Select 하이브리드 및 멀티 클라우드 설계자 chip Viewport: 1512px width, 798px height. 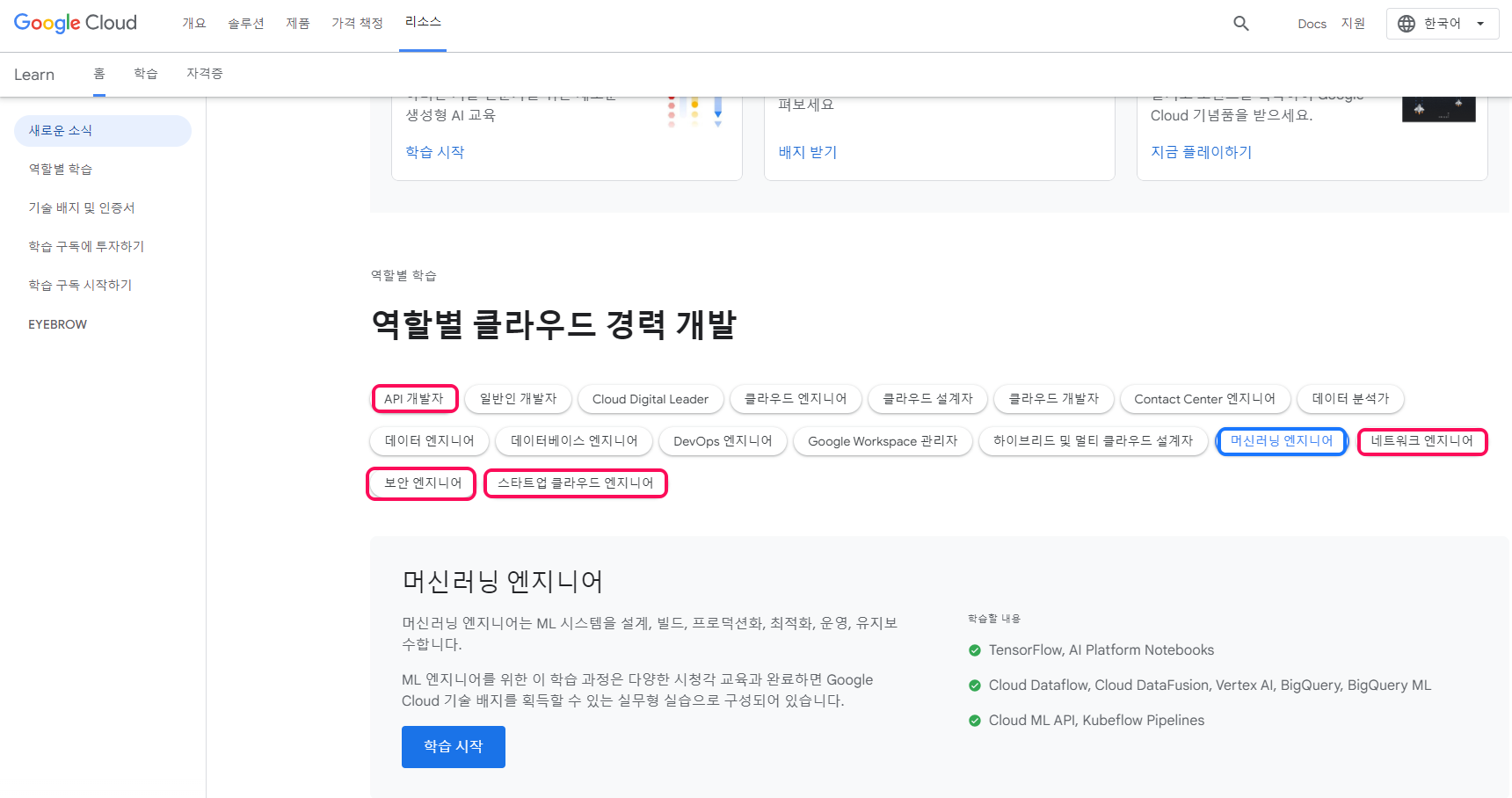1094,441
